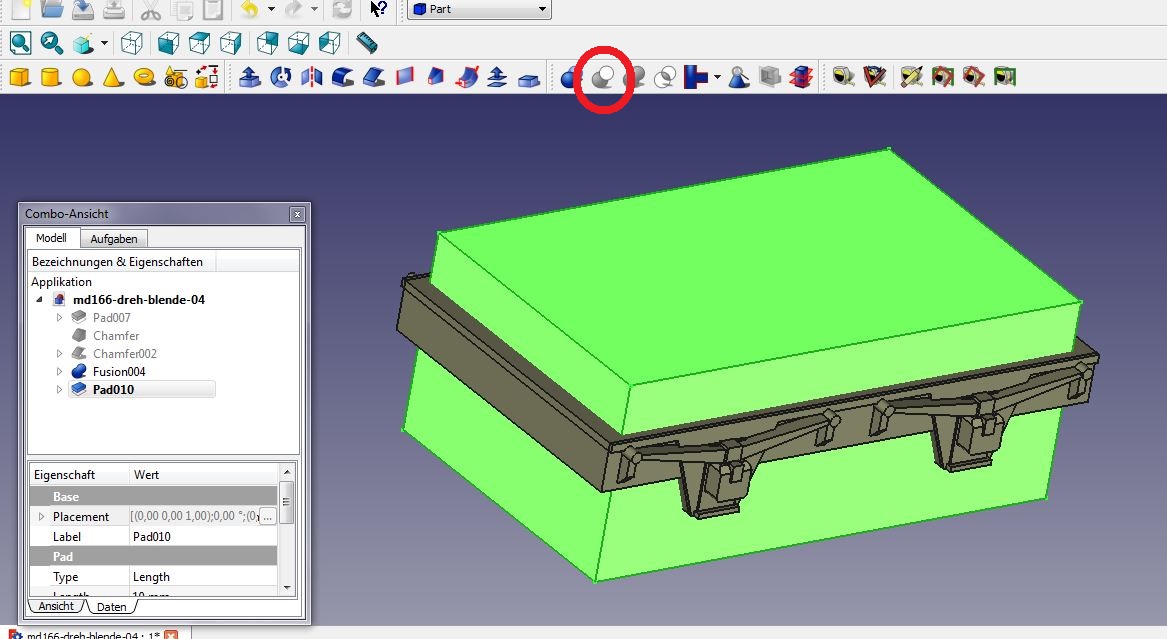Open the Part workbench selector

[x=479, y=9]
